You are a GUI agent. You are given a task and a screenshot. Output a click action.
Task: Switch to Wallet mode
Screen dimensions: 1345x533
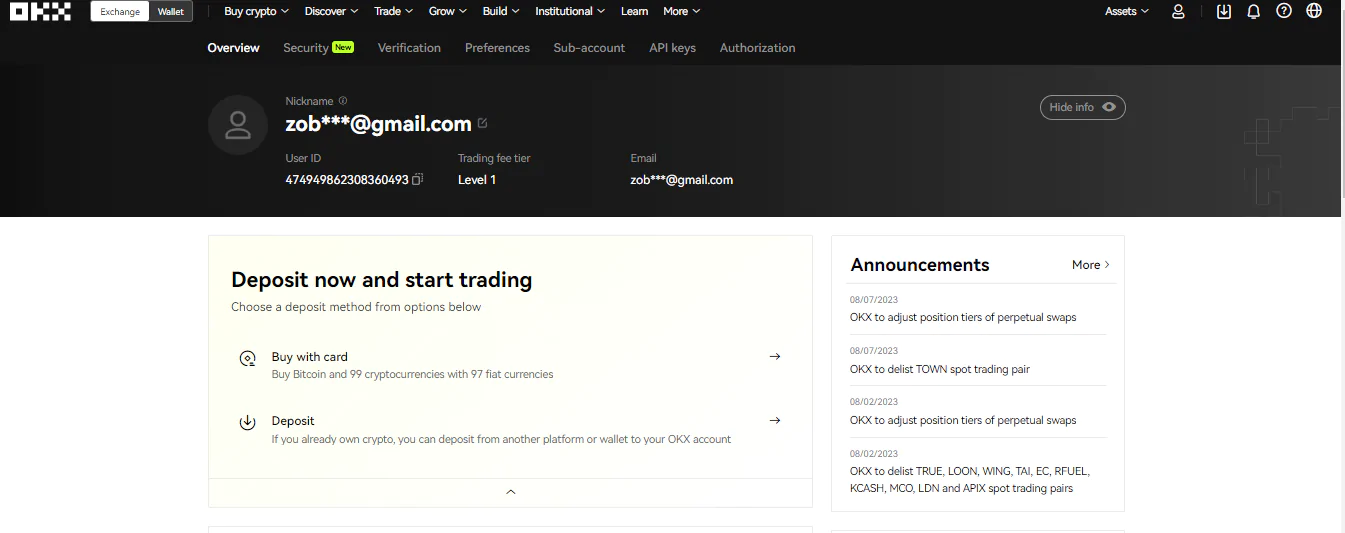coord(171,12)
